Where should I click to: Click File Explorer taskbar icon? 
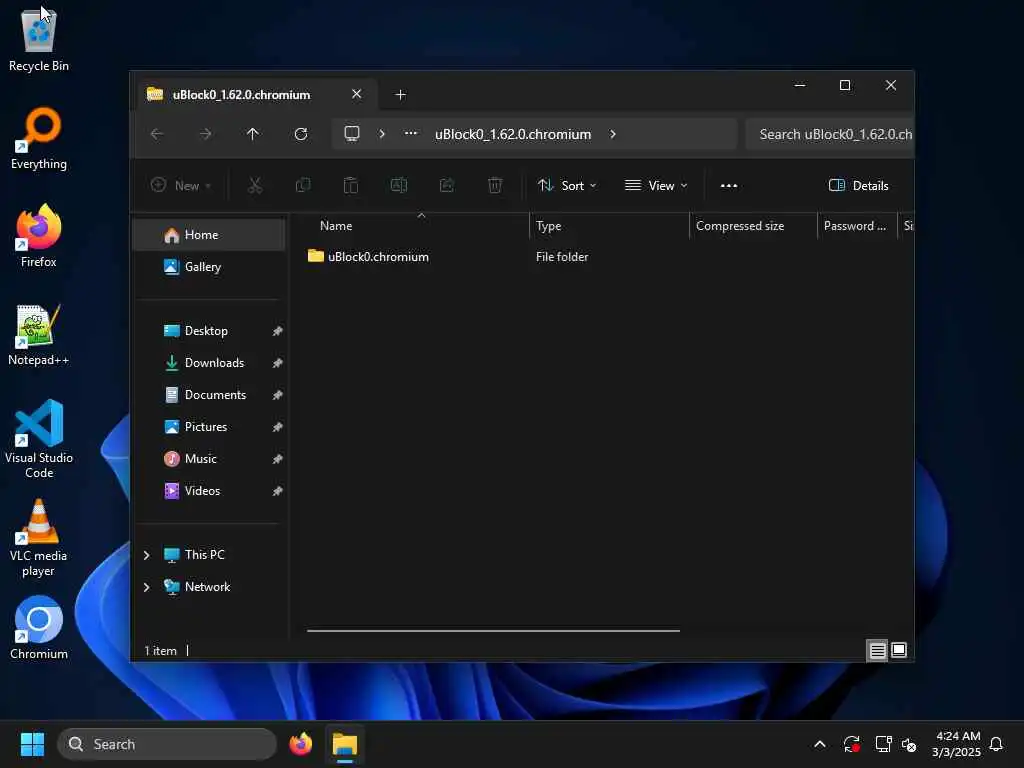click(x=345, y=744)
